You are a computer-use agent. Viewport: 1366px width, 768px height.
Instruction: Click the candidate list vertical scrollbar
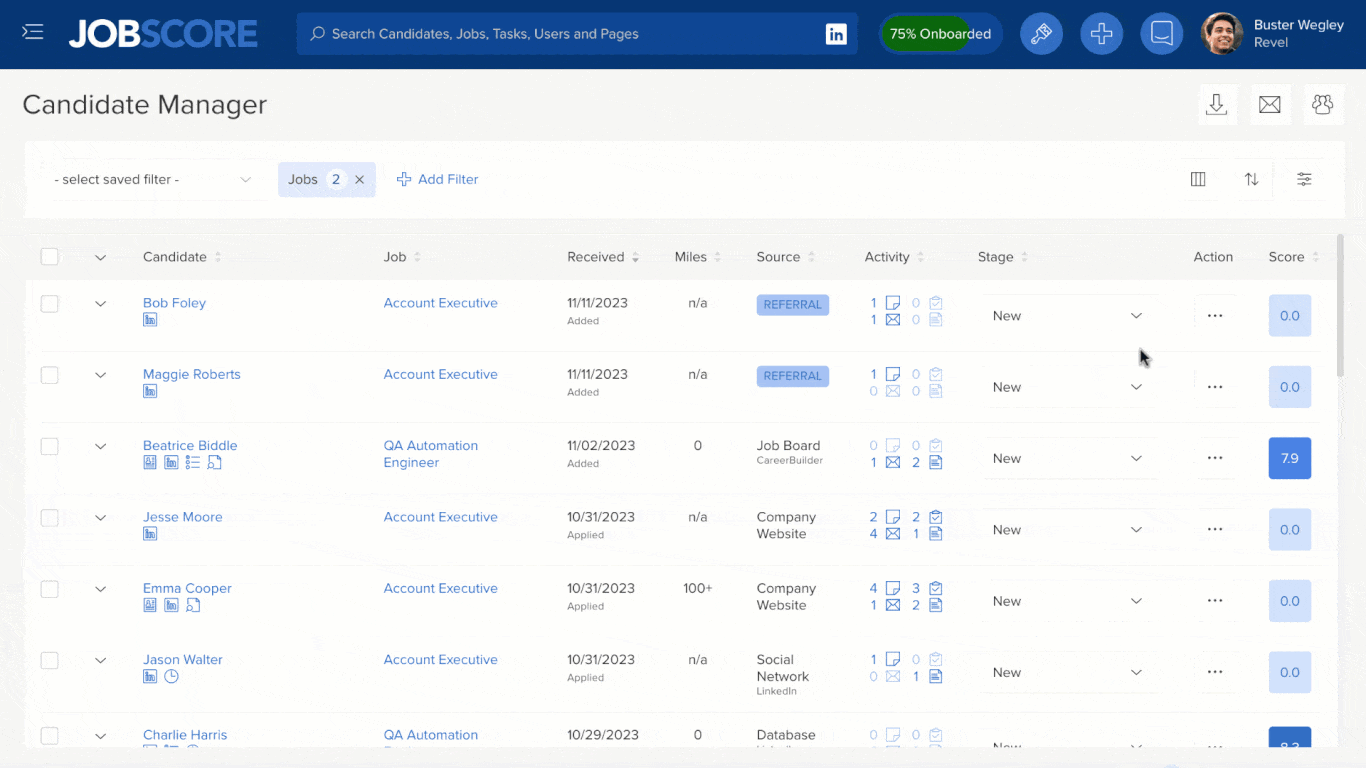(1340, 305)
